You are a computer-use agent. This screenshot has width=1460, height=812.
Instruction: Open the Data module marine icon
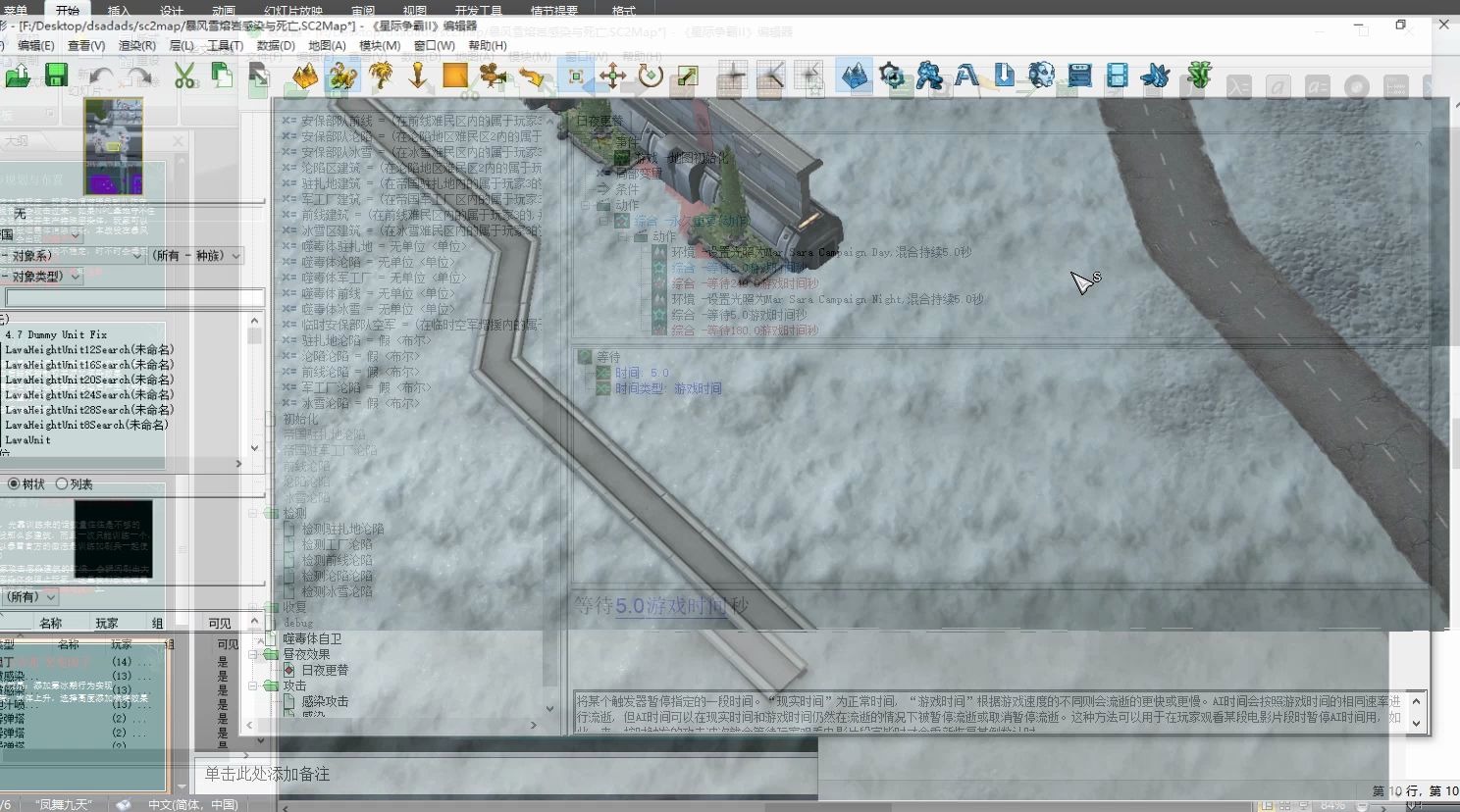pos(929,76)
